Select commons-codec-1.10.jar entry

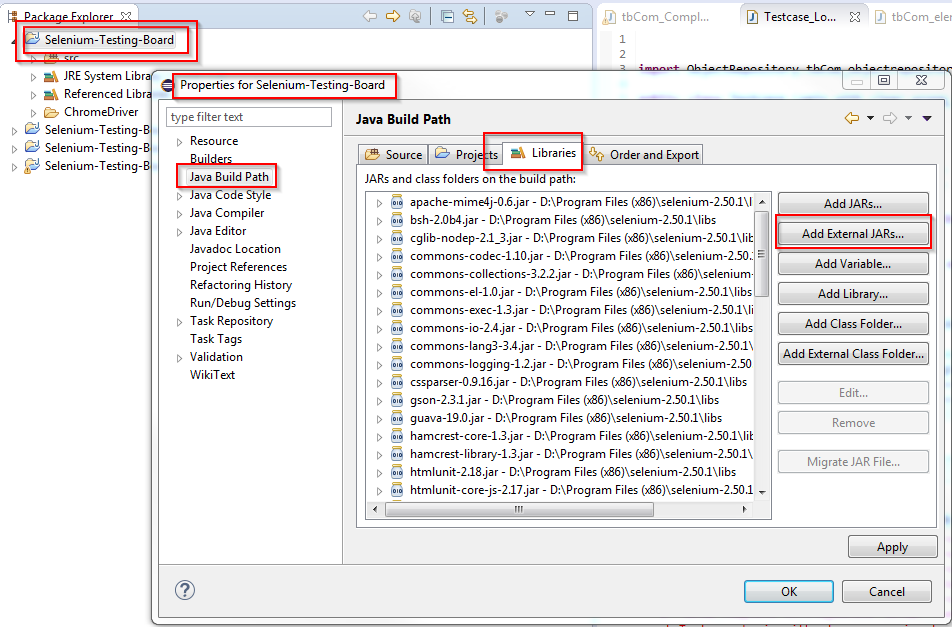coord(580,256)
